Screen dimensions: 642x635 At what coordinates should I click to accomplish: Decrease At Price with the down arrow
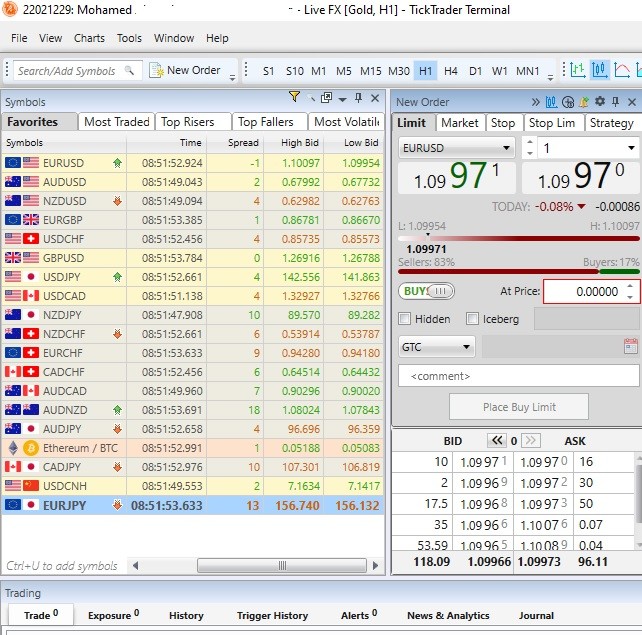pos(630,297)
